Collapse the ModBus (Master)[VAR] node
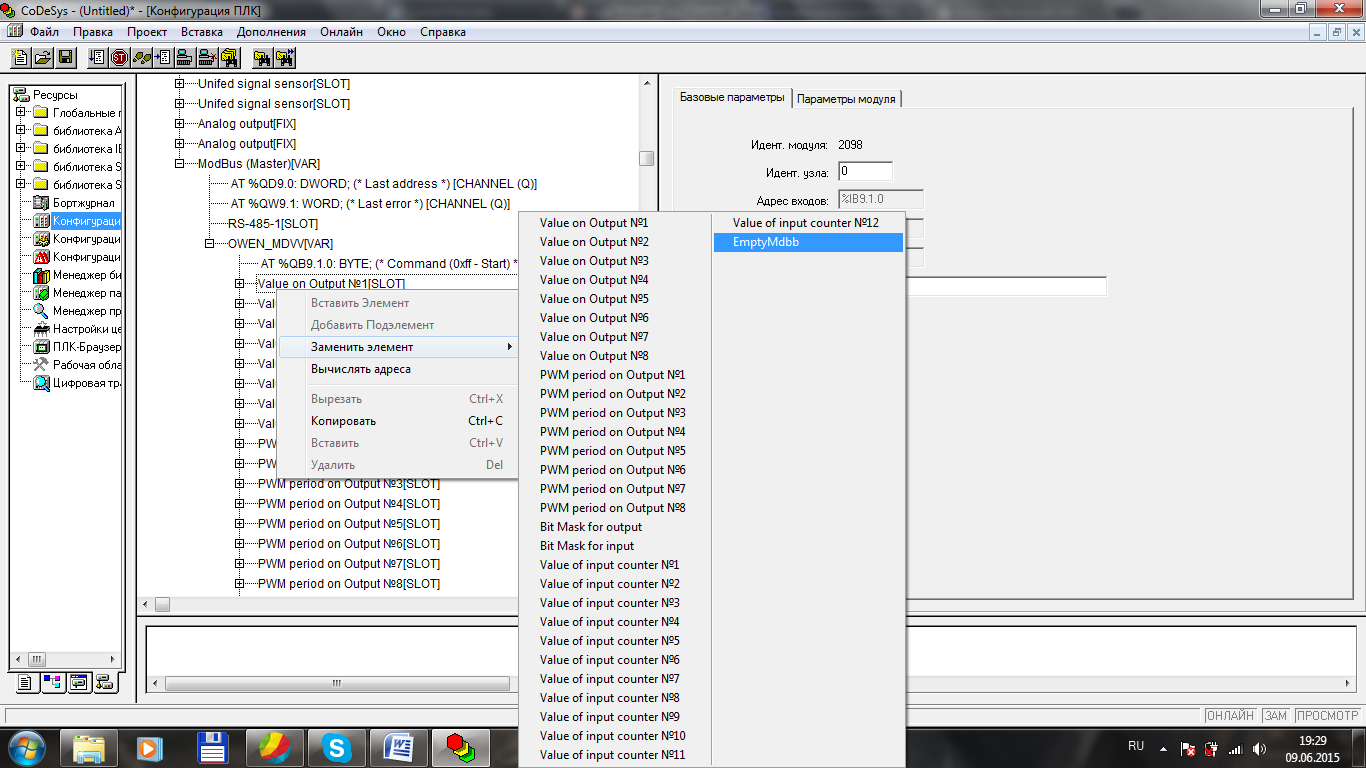1366x768 pixels. pos(180,164)
